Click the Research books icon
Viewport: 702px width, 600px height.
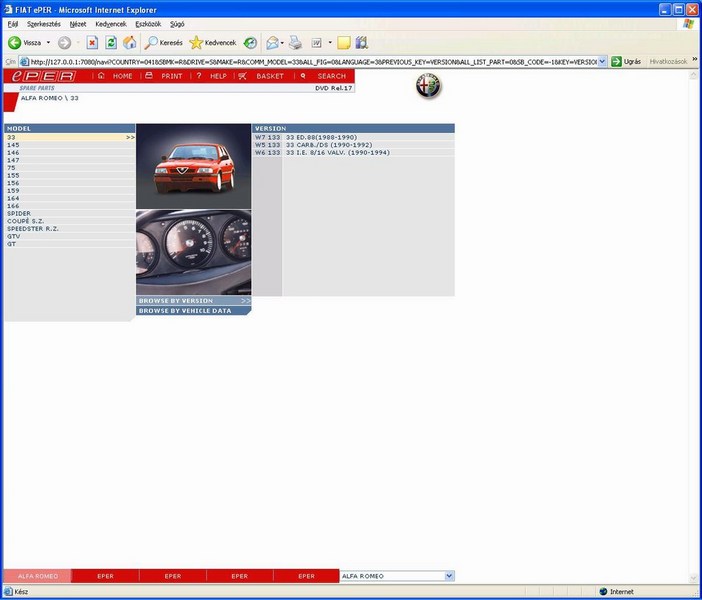pos(361,43)
